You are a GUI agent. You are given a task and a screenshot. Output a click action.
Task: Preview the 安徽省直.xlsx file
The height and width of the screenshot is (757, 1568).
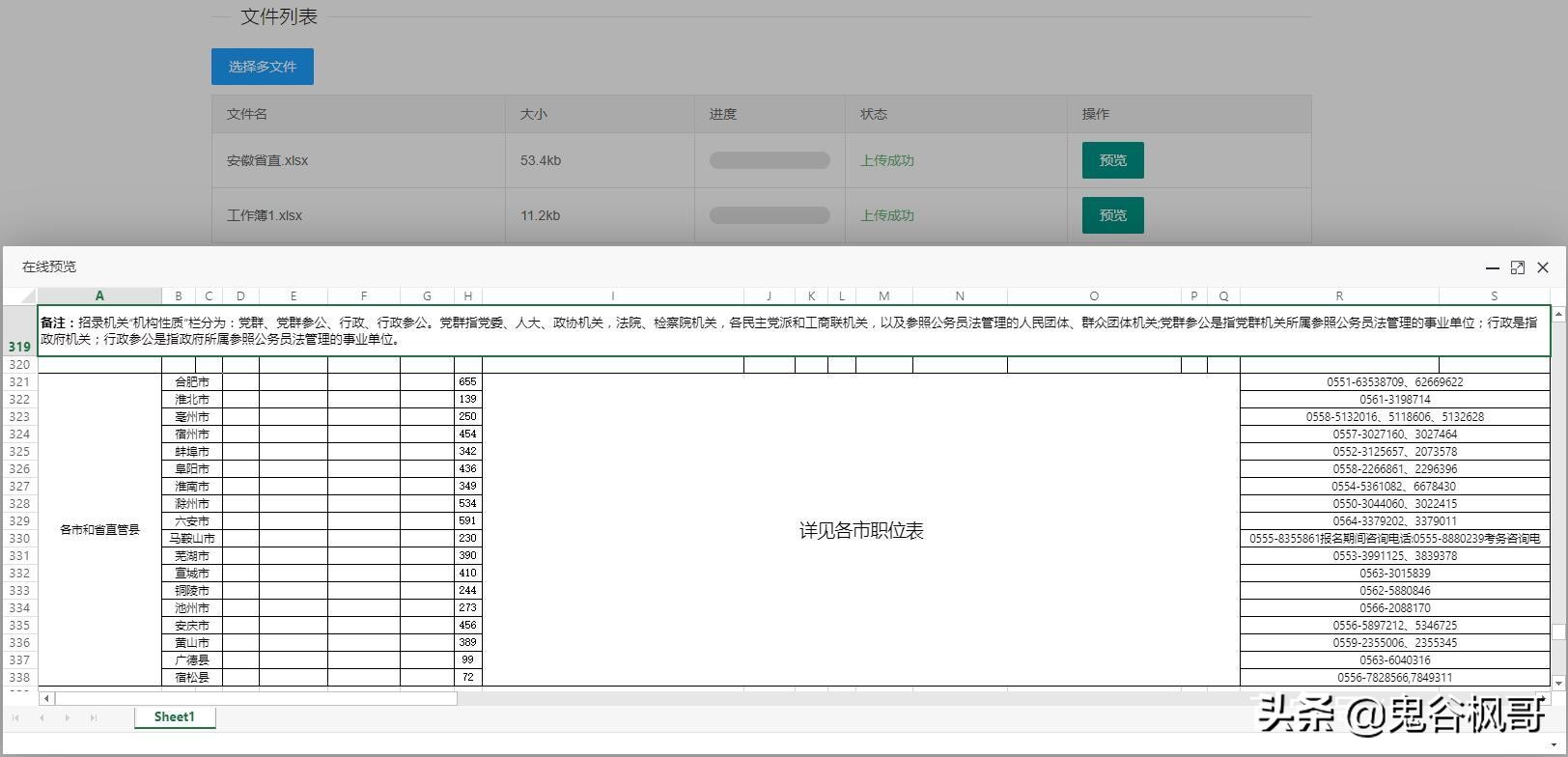[x=1112, y=160]
